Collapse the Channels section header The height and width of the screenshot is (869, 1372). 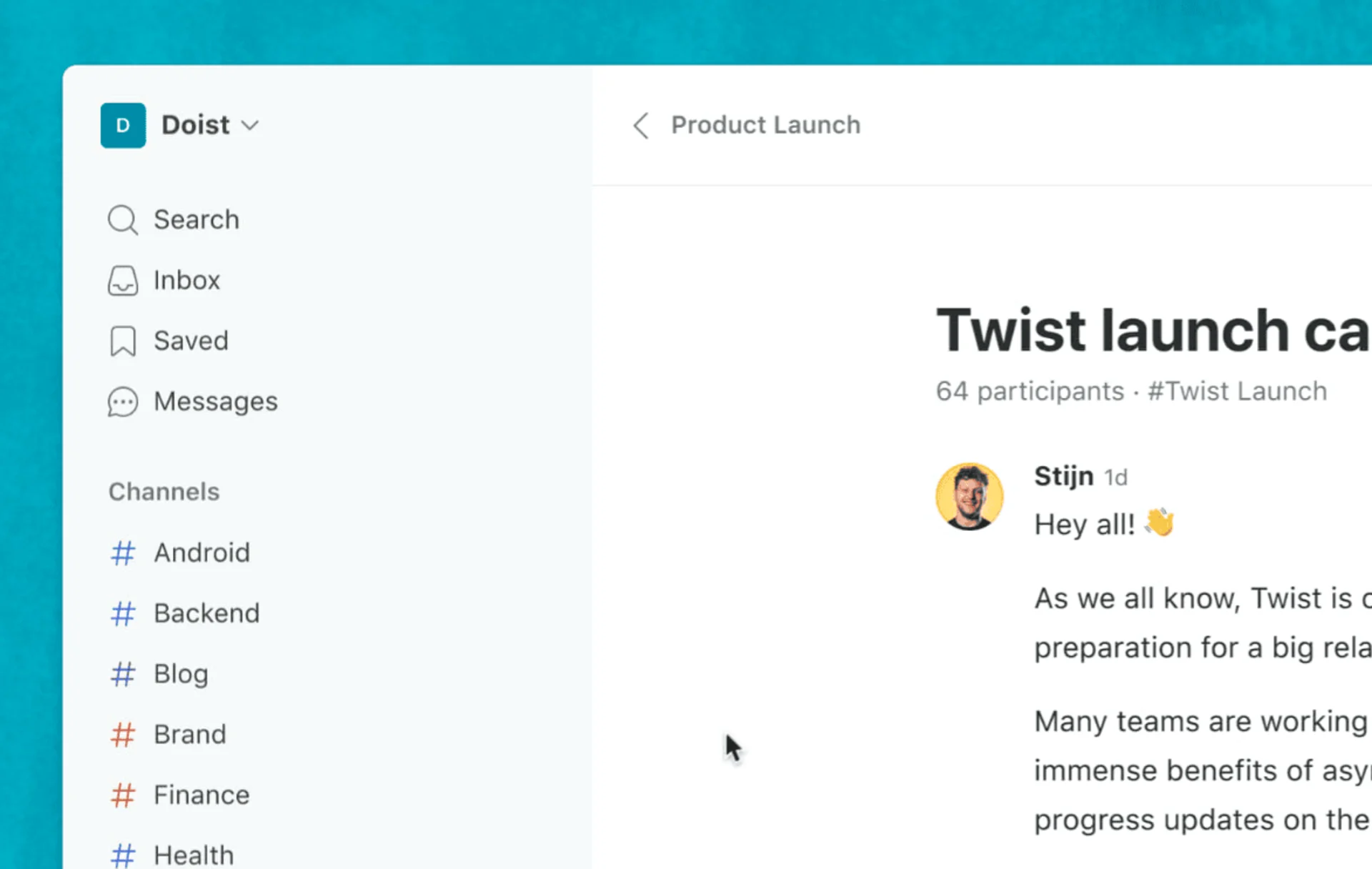click(x=164, y=491)
